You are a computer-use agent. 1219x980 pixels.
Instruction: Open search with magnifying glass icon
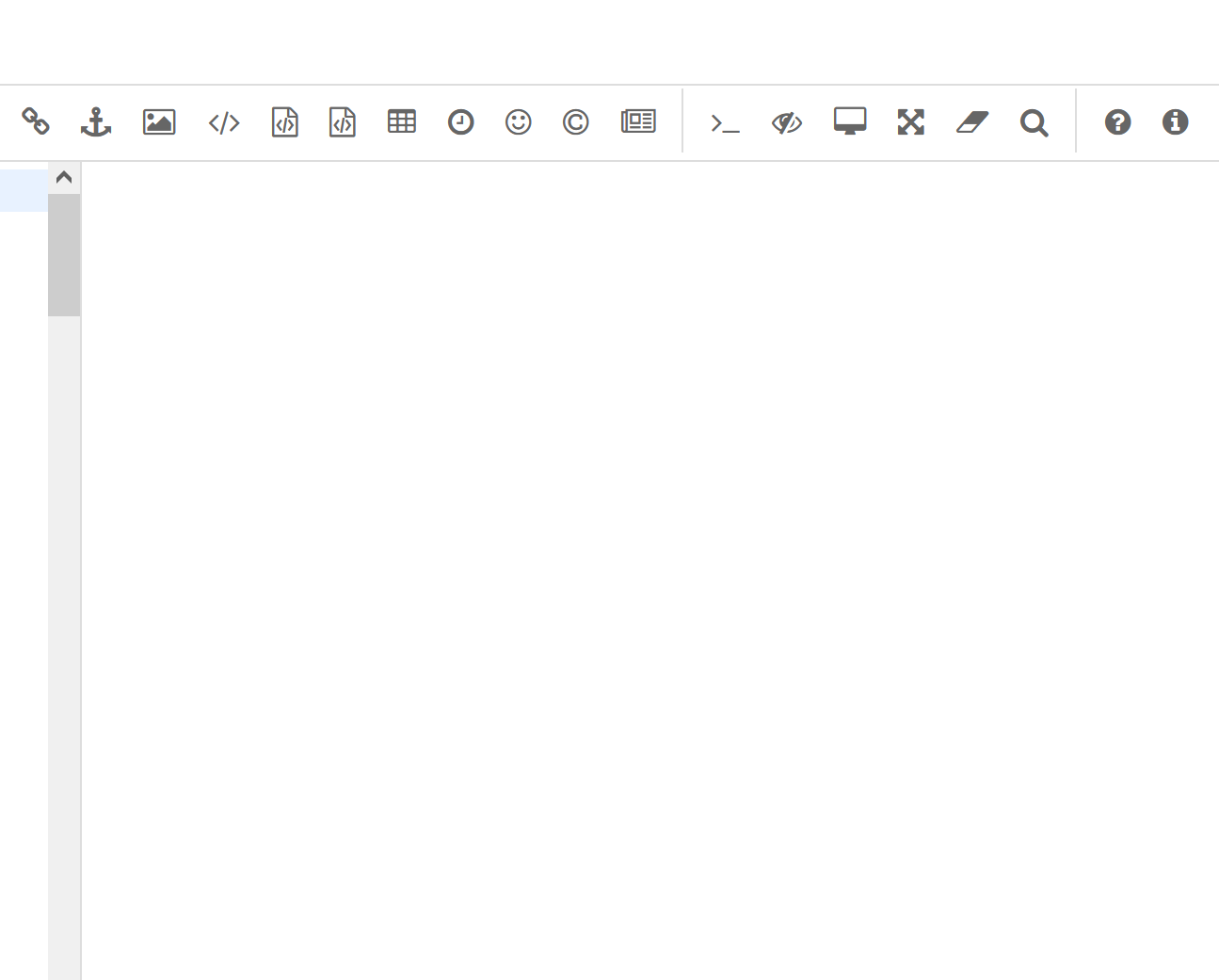1034,122
